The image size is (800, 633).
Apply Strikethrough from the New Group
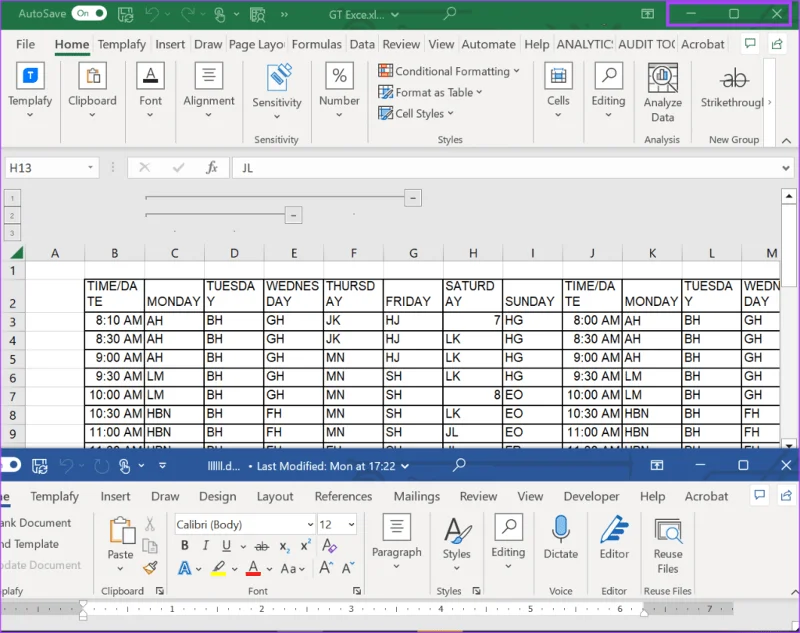click(x=732, y=88)
